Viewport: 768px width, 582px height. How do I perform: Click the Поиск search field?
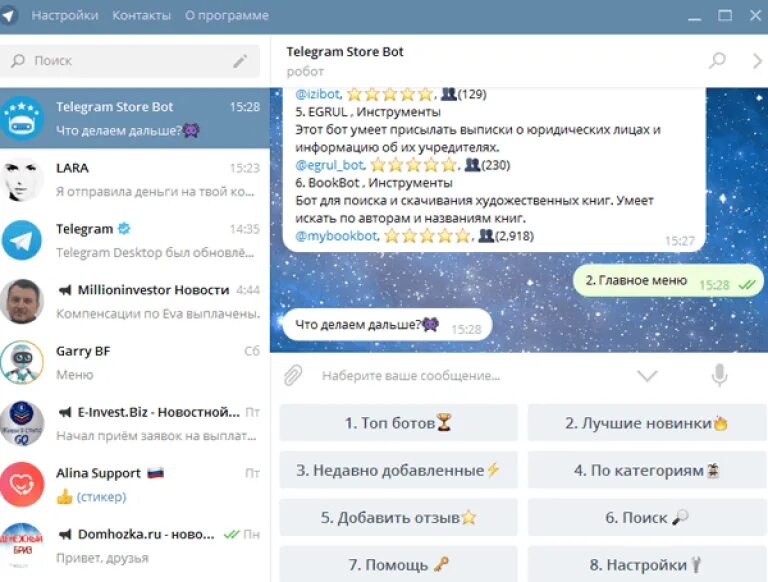click(x=130, y=61)
